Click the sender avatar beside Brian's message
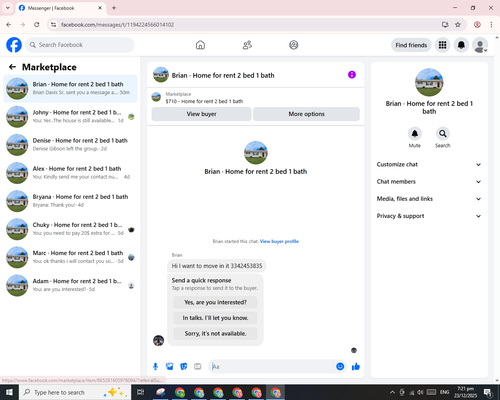 tap(158, 340)
